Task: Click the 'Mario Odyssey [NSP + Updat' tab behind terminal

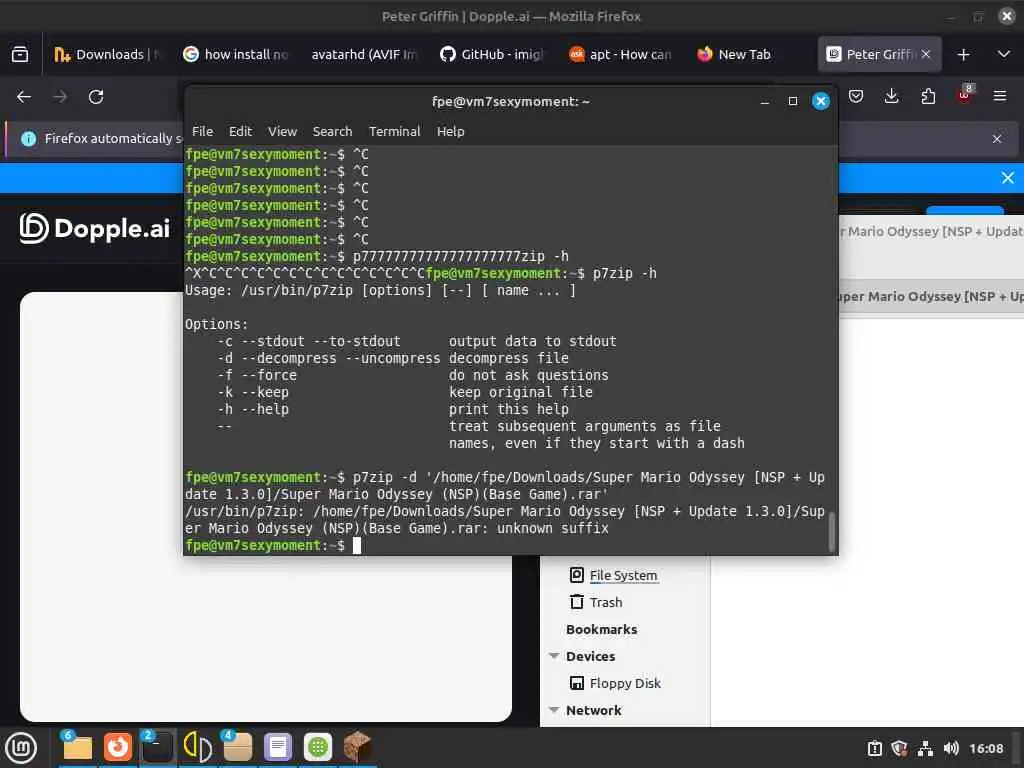Action: [932, 231]
